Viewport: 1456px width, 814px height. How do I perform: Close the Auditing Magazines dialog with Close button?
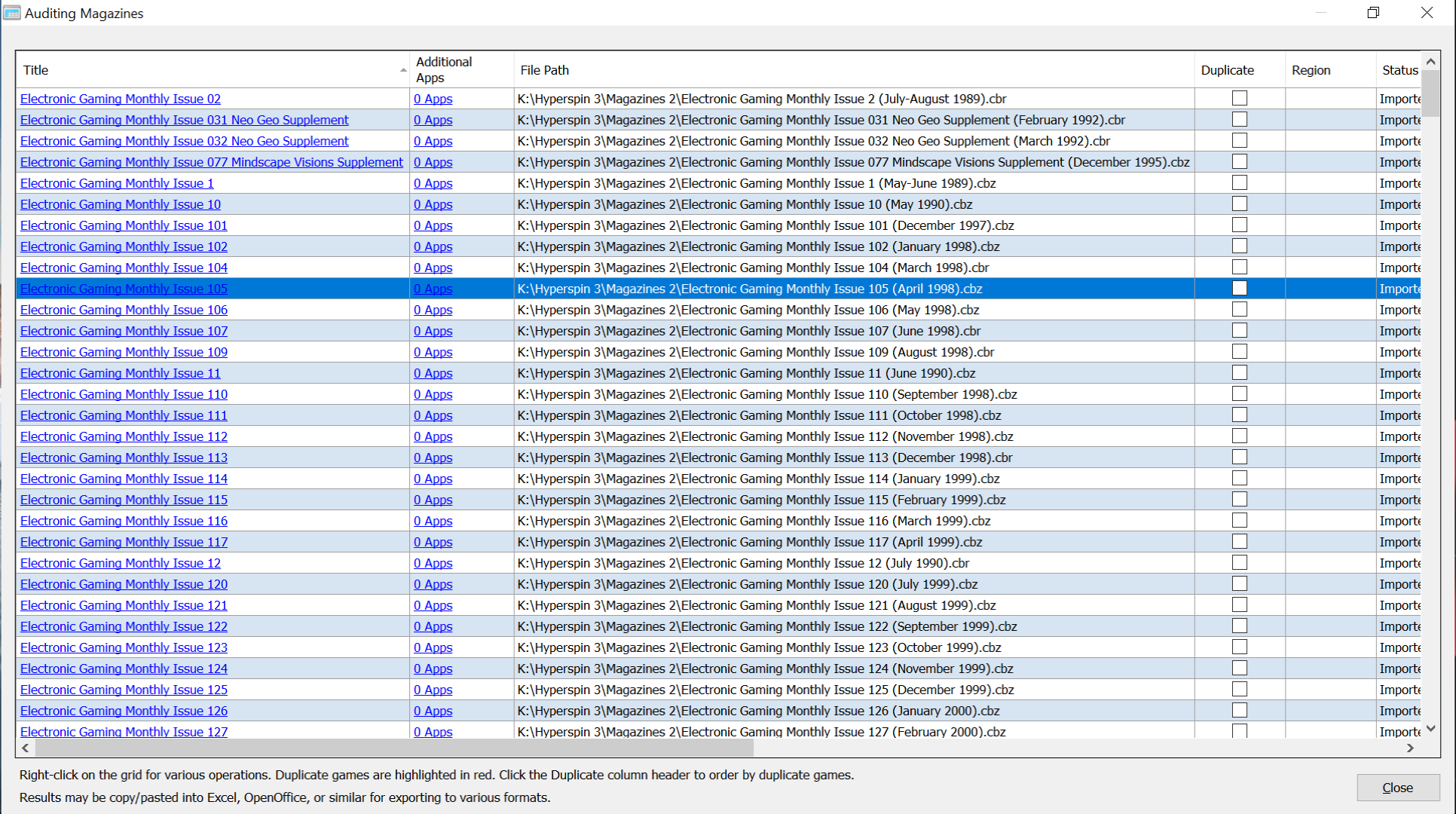(x=1398, y=788)
